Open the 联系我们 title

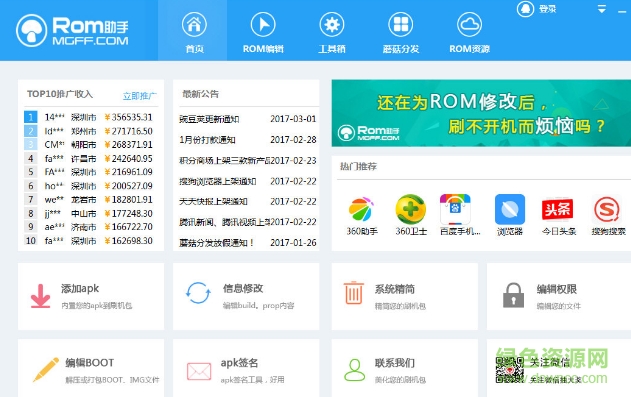[394, 363]
